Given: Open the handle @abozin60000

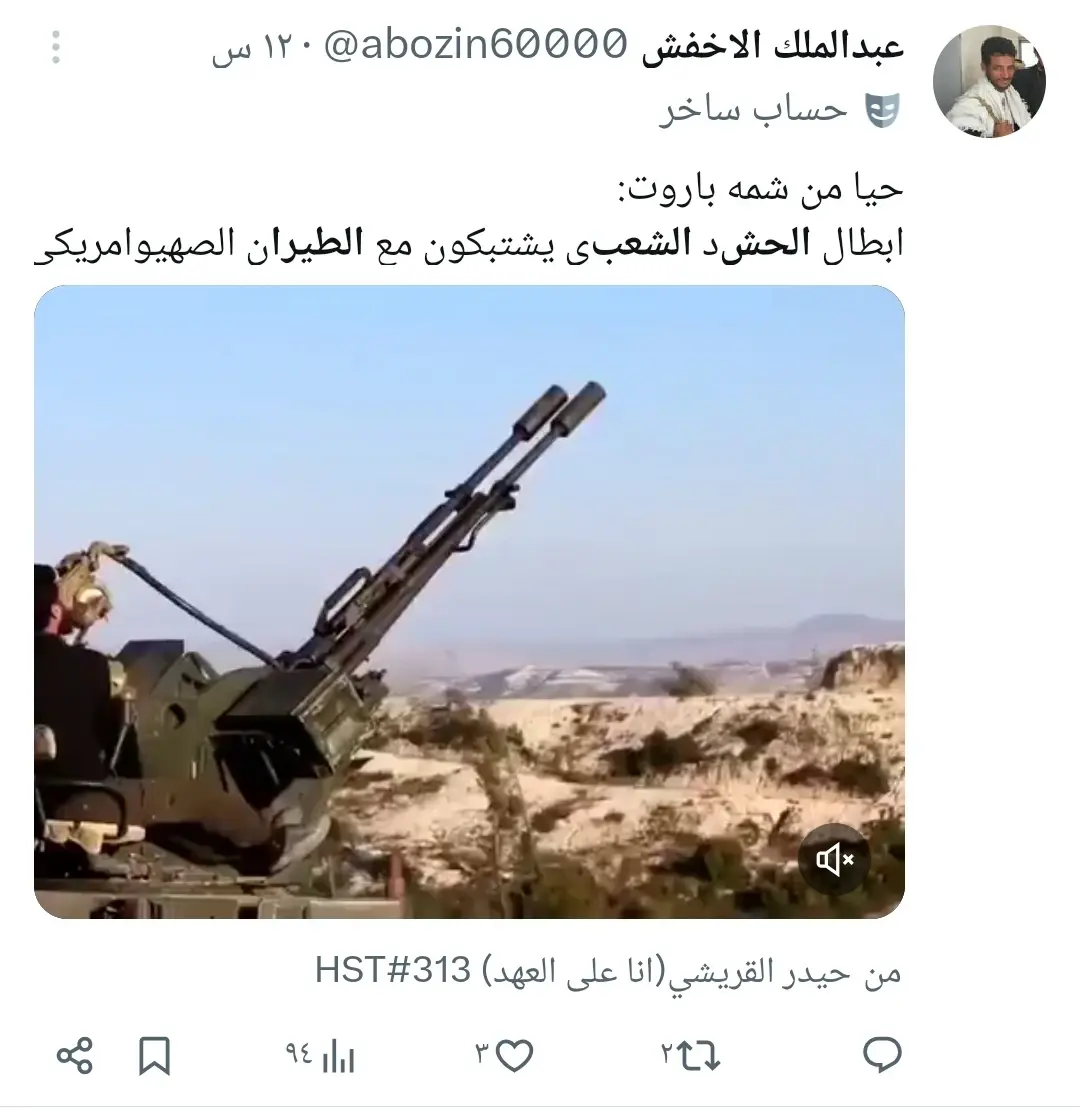Looking at the screenshot, I should (x=476, y=45).
